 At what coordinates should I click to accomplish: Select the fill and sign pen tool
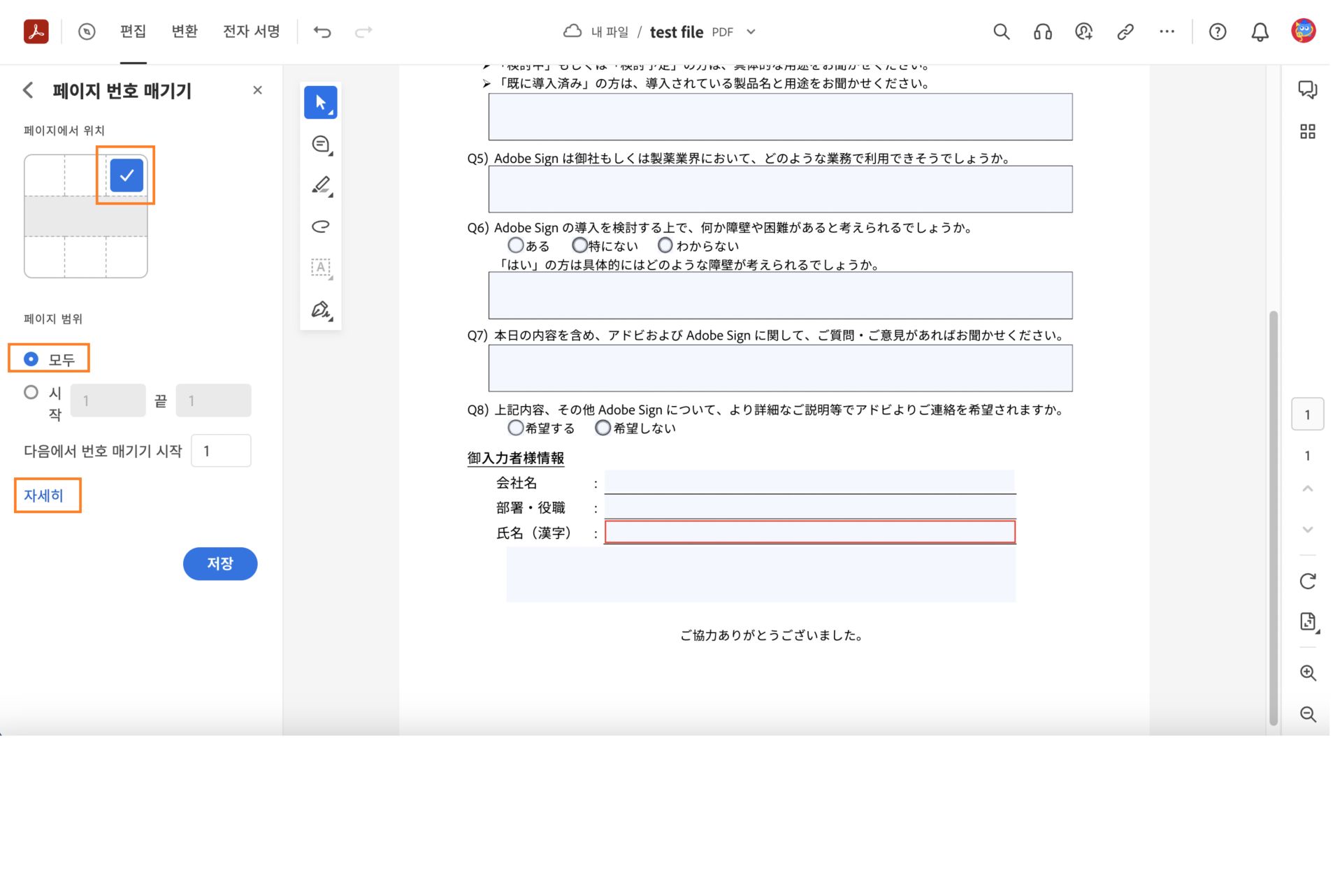[321, 310]
